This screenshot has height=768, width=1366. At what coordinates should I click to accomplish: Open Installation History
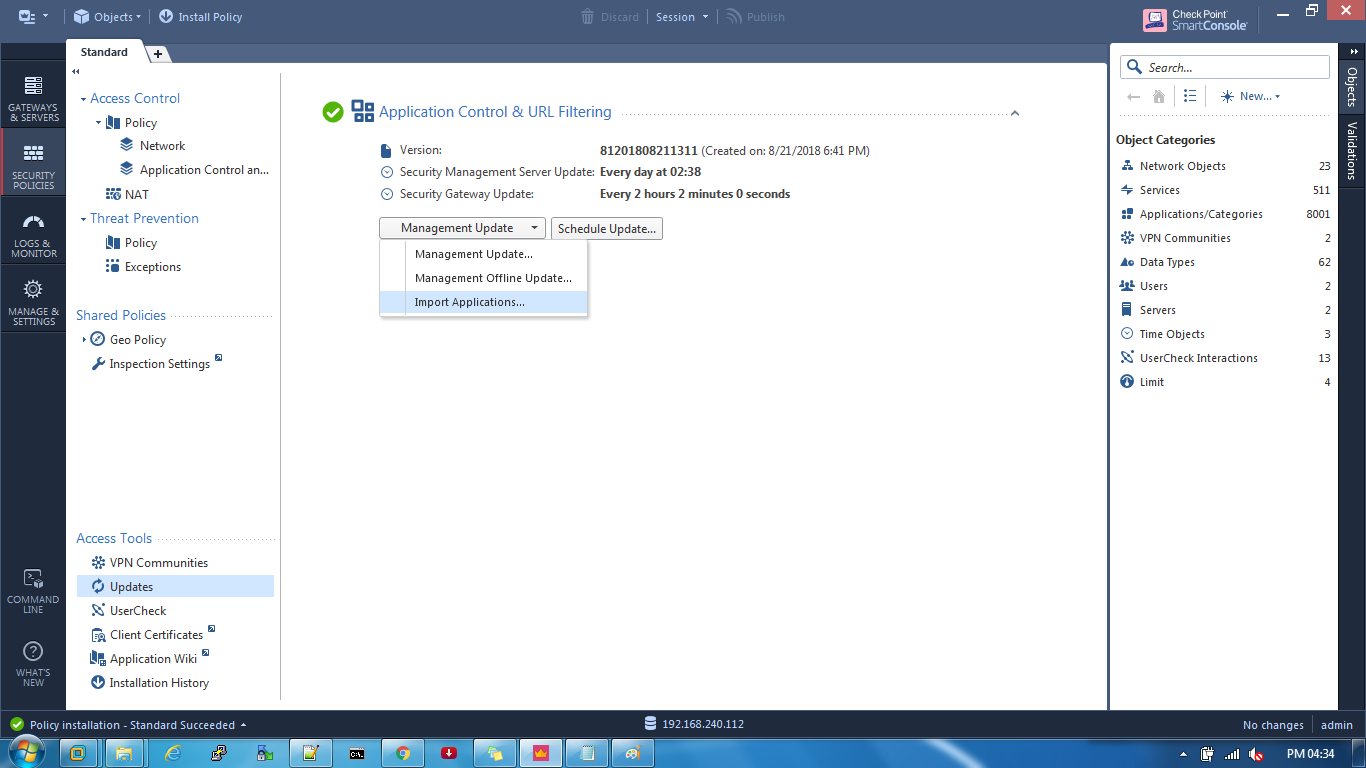149,683
